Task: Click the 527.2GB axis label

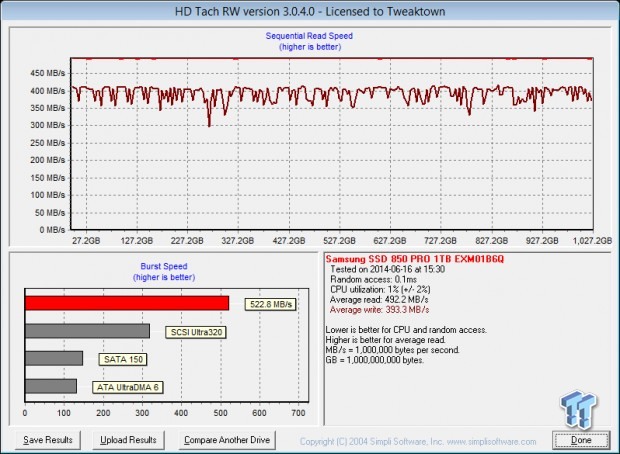Action: pos(339,240)
